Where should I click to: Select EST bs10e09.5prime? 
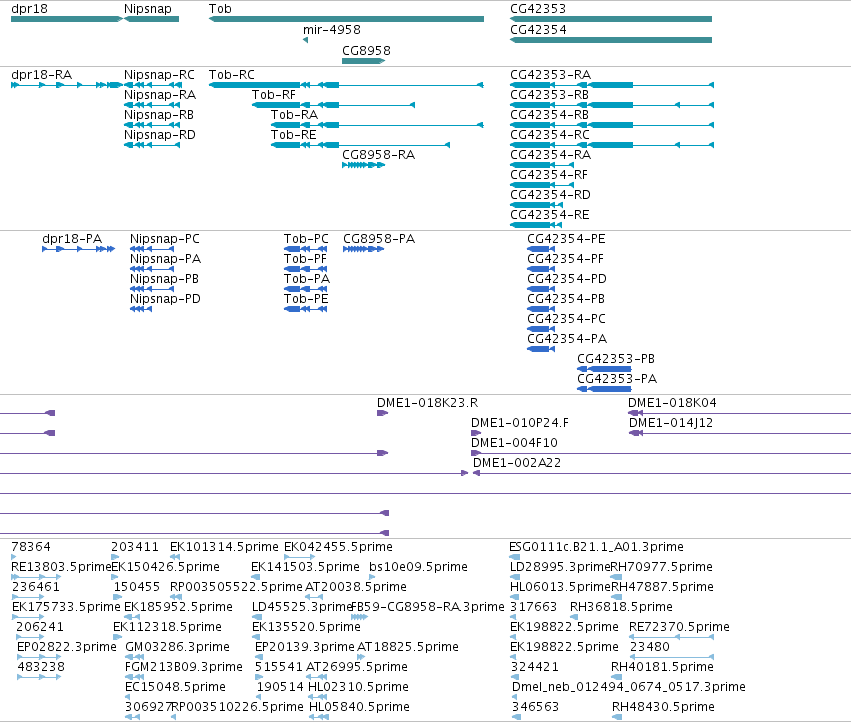(x=373, y=577)
